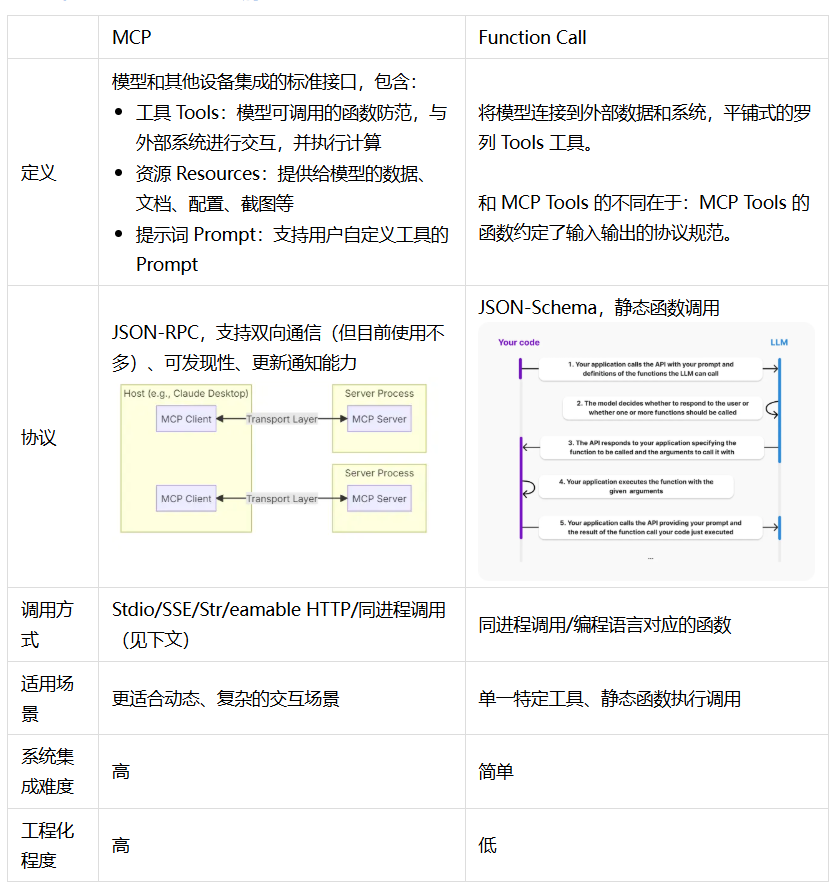This screenshot has height=896, width=834.
Task: Click the 适用场景 row label
Action: (x=47, y=698)
